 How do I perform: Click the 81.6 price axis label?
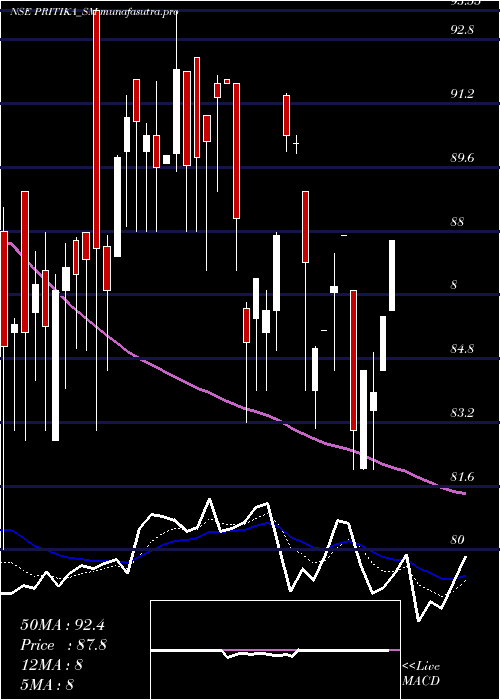pos(462,477)
